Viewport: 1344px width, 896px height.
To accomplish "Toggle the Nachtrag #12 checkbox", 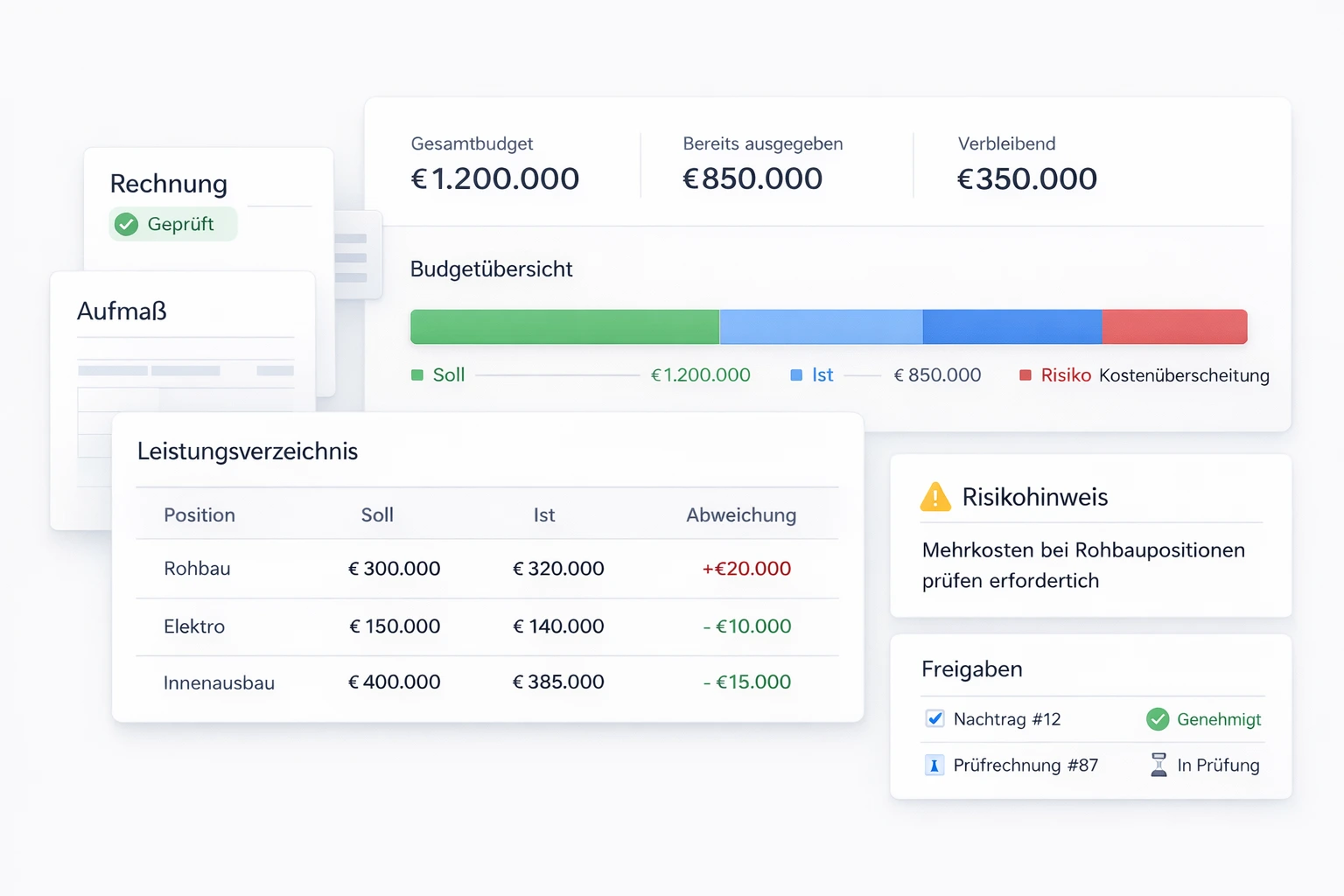I will click(934, 719).
